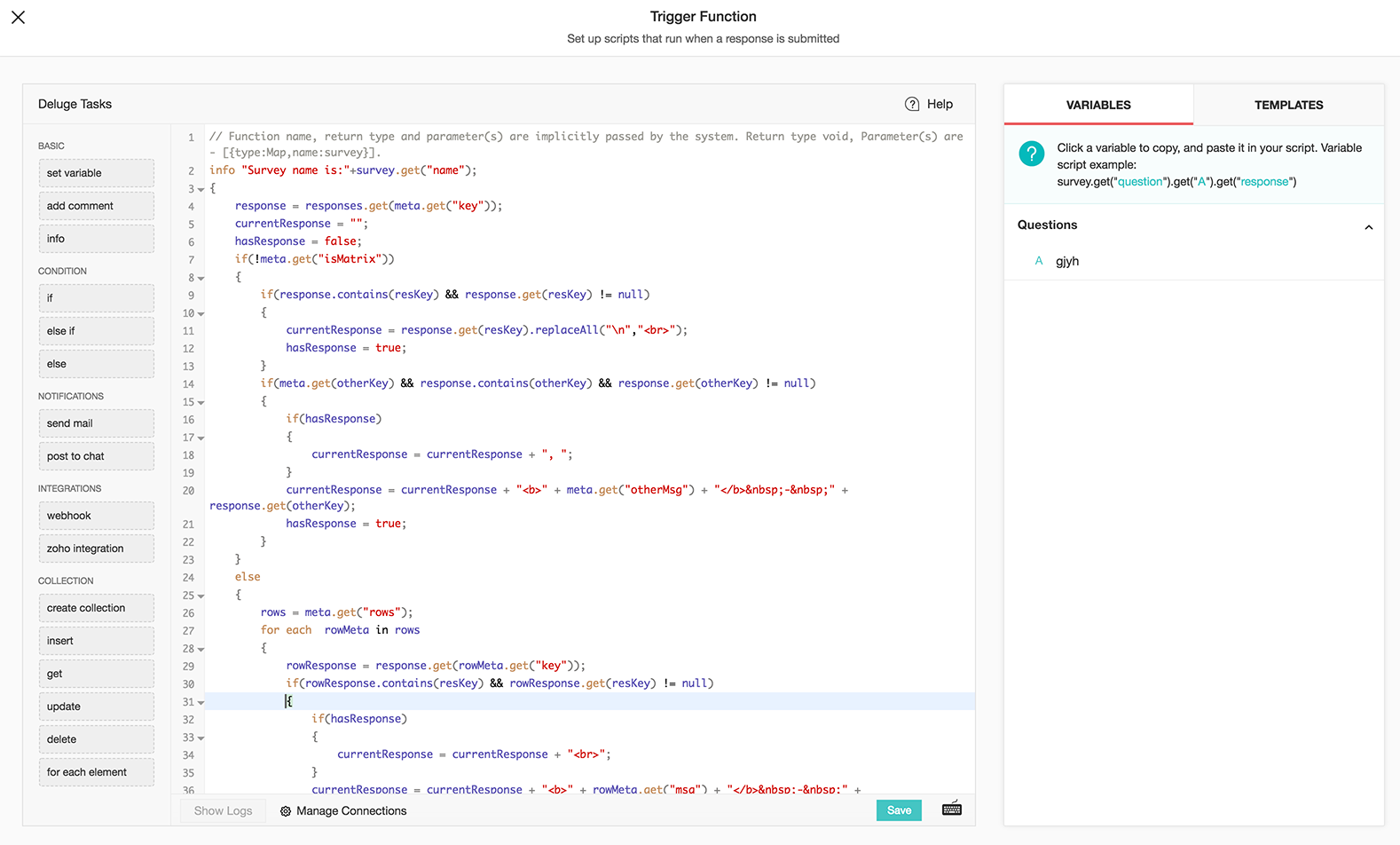Add the update collection task

[96, 707]
